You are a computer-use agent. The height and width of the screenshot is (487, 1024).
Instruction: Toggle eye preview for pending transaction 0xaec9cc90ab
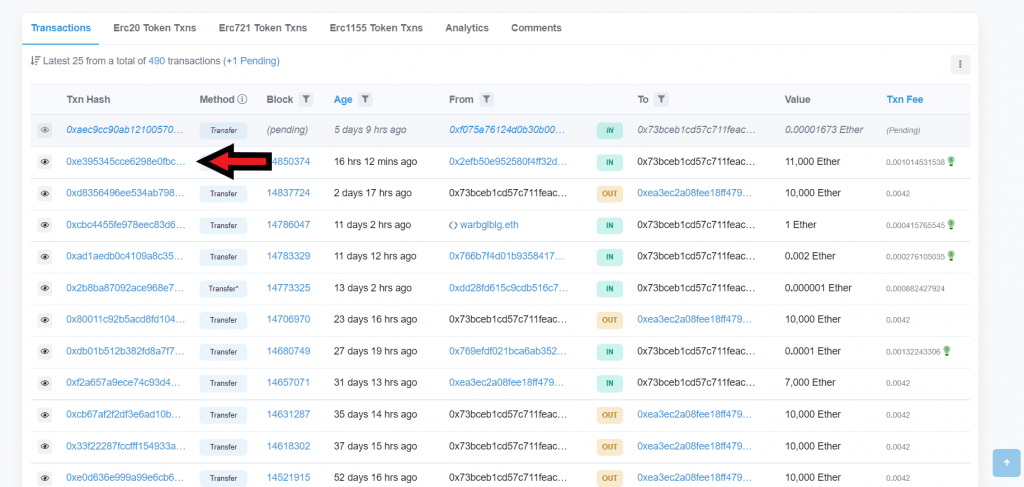[x=45, y=130]
